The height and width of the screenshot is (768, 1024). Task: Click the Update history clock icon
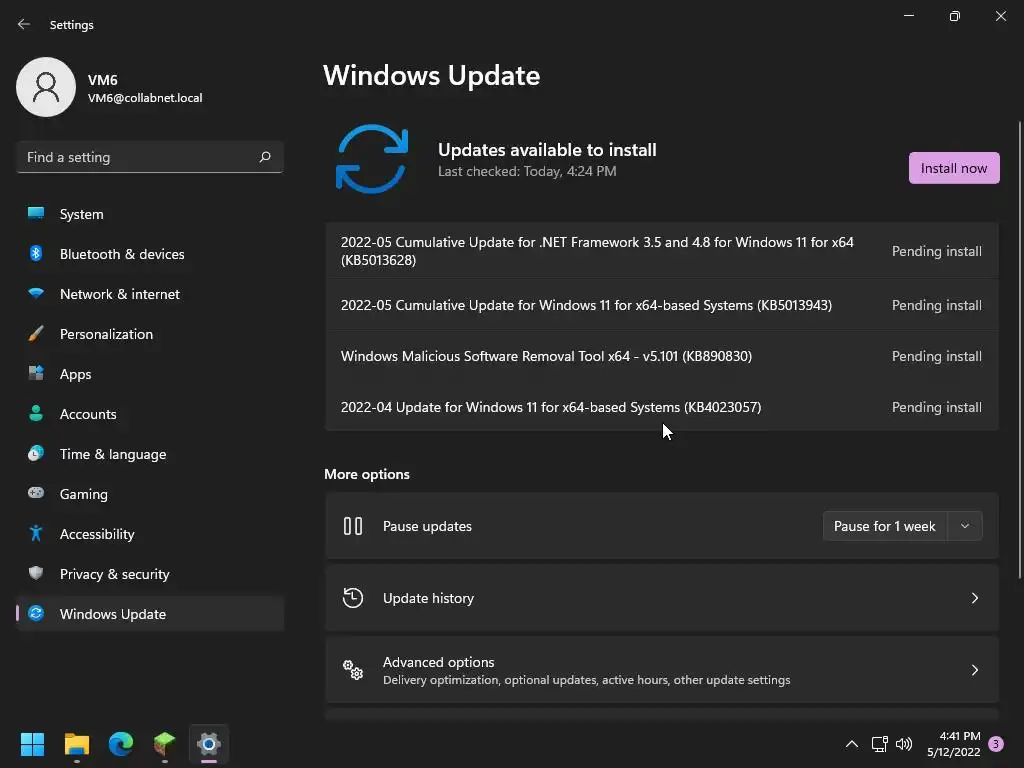coord(353,598)
